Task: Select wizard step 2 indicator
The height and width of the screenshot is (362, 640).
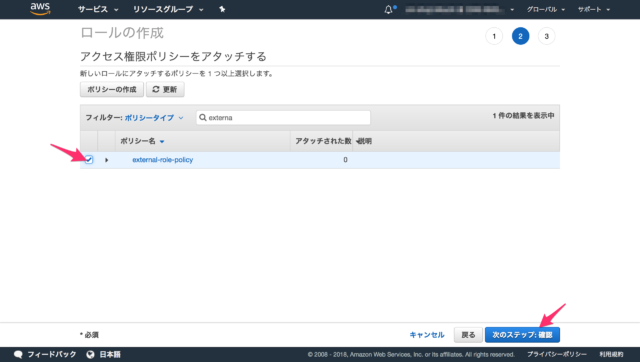Action: click(x=520, y=36)
